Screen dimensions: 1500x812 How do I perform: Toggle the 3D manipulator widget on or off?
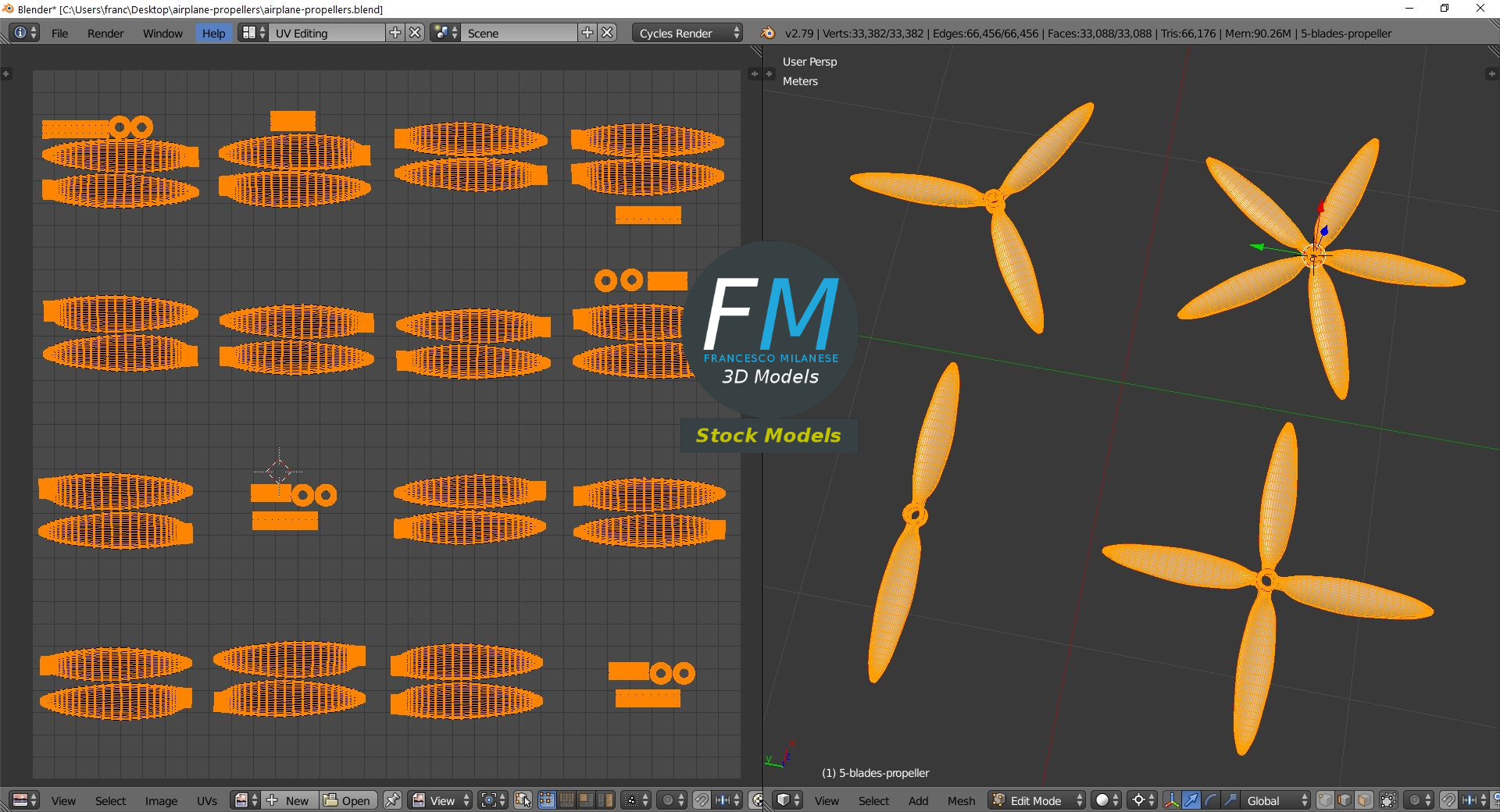[1171, 800]
